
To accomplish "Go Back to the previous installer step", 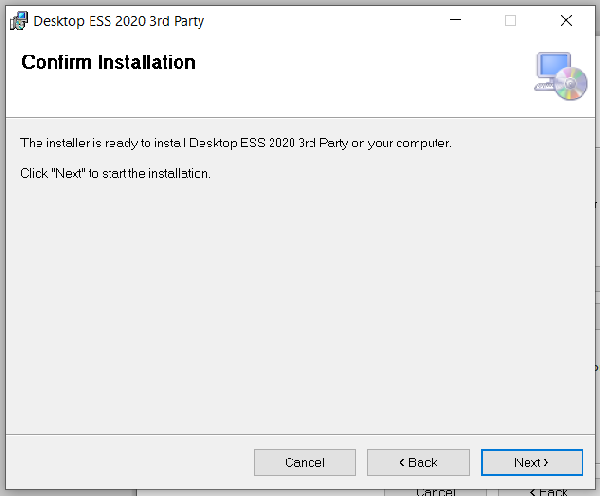I will (x=418, y=462).
